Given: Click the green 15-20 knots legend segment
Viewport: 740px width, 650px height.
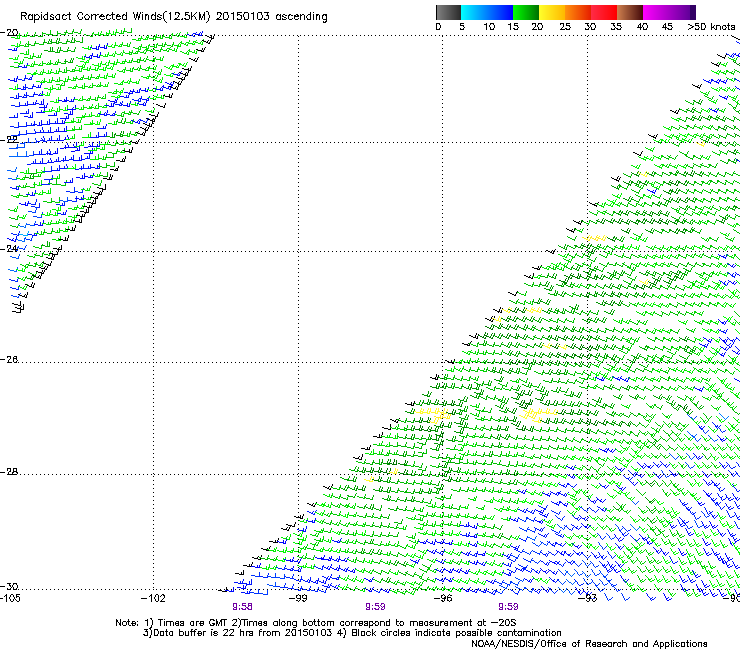Looking at the screenshot, I should point(526,12).
